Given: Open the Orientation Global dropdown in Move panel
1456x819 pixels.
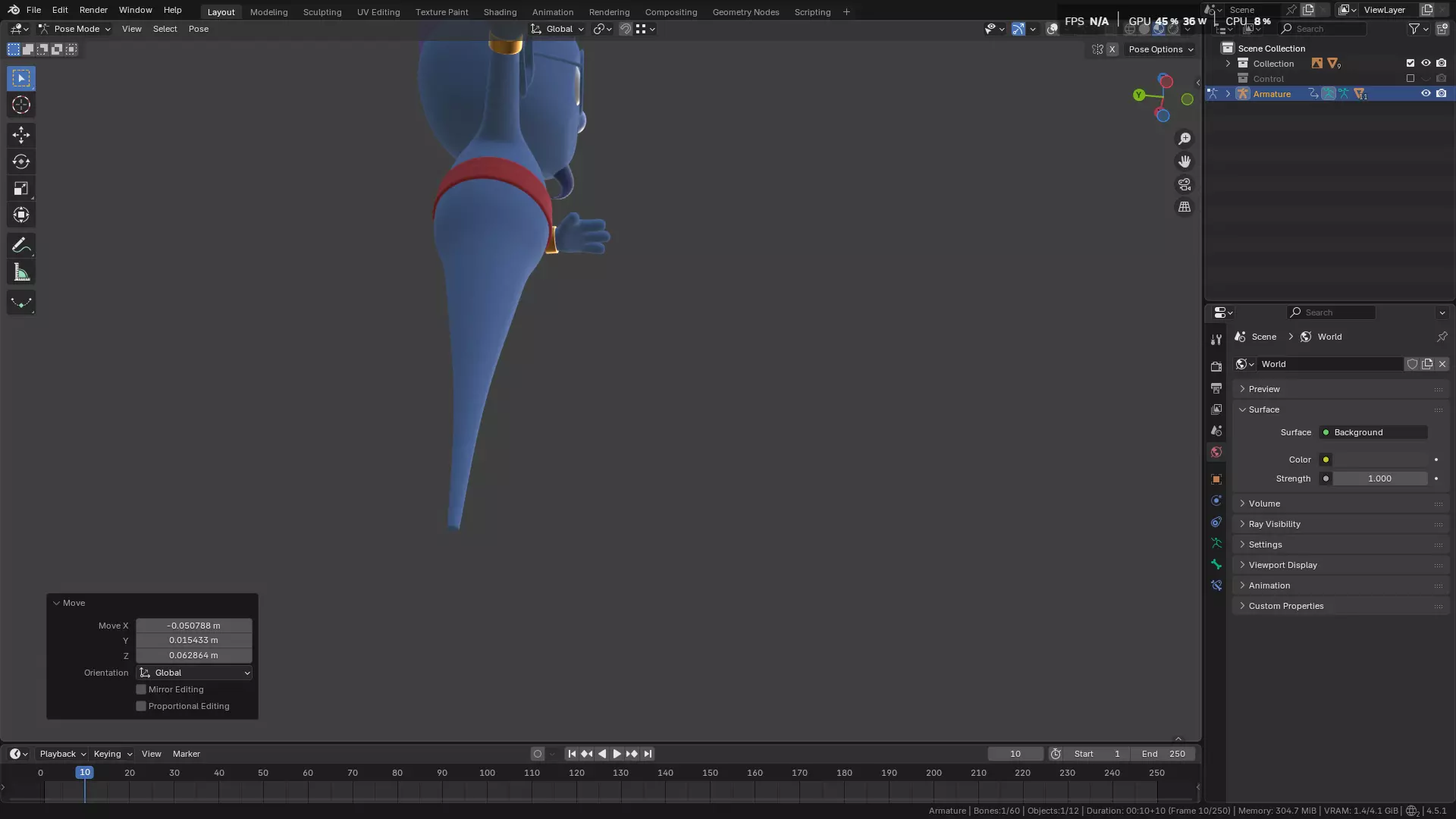Looking at the screenshot, I should coord(194,673).
